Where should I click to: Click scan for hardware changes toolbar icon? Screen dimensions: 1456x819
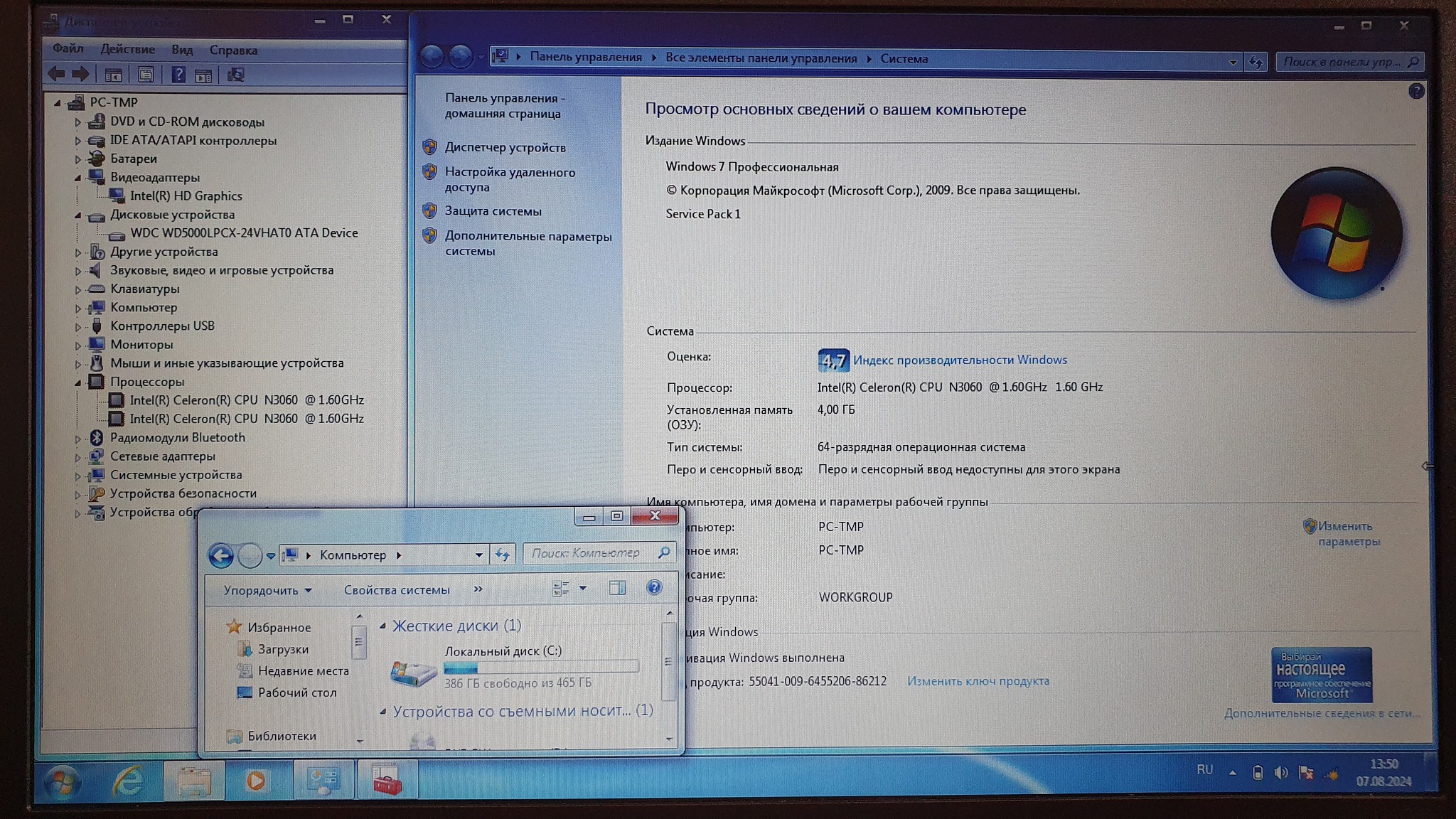[x=235, y=75]
